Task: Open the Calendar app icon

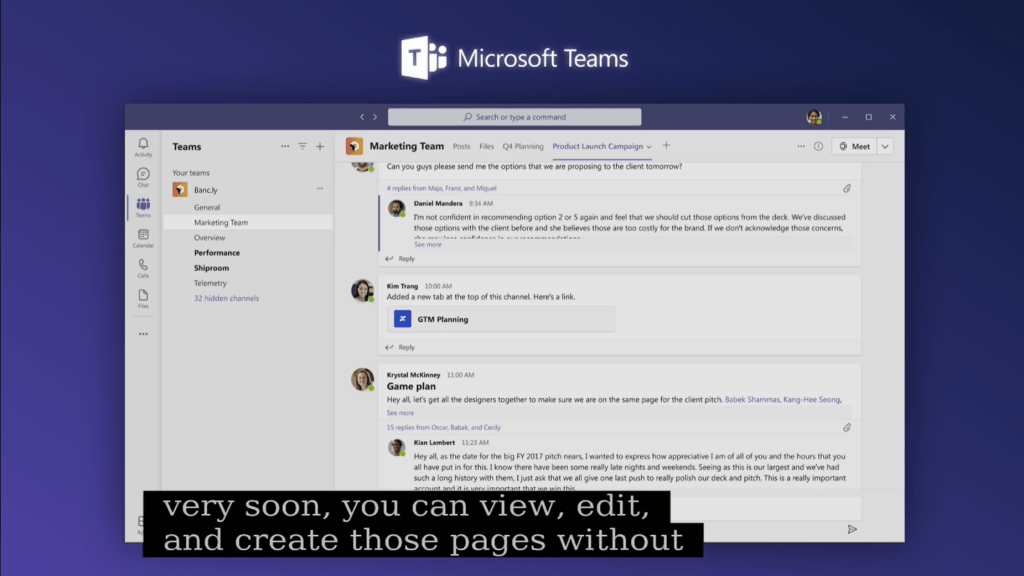Action: [143, 237]
